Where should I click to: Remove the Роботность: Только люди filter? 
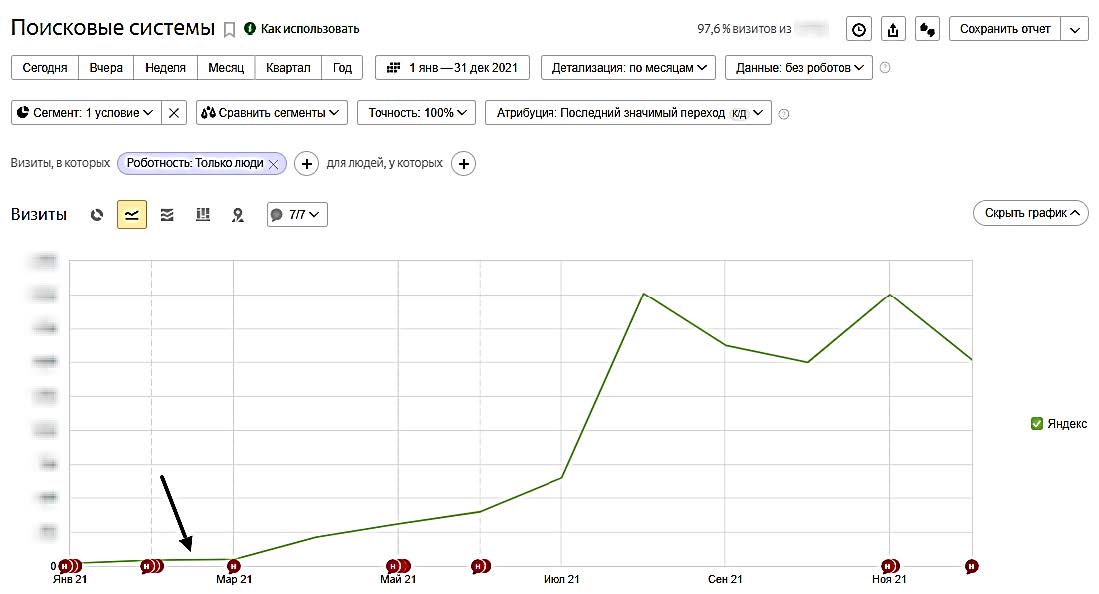click(273, 164)
